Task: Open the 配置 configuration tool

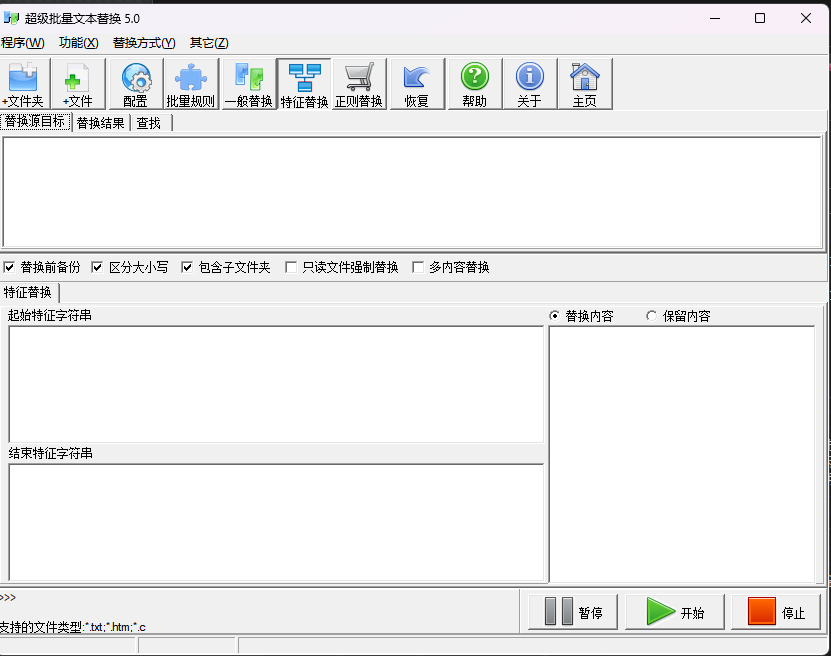Action: pyautogui.click(x=135, y=83)
